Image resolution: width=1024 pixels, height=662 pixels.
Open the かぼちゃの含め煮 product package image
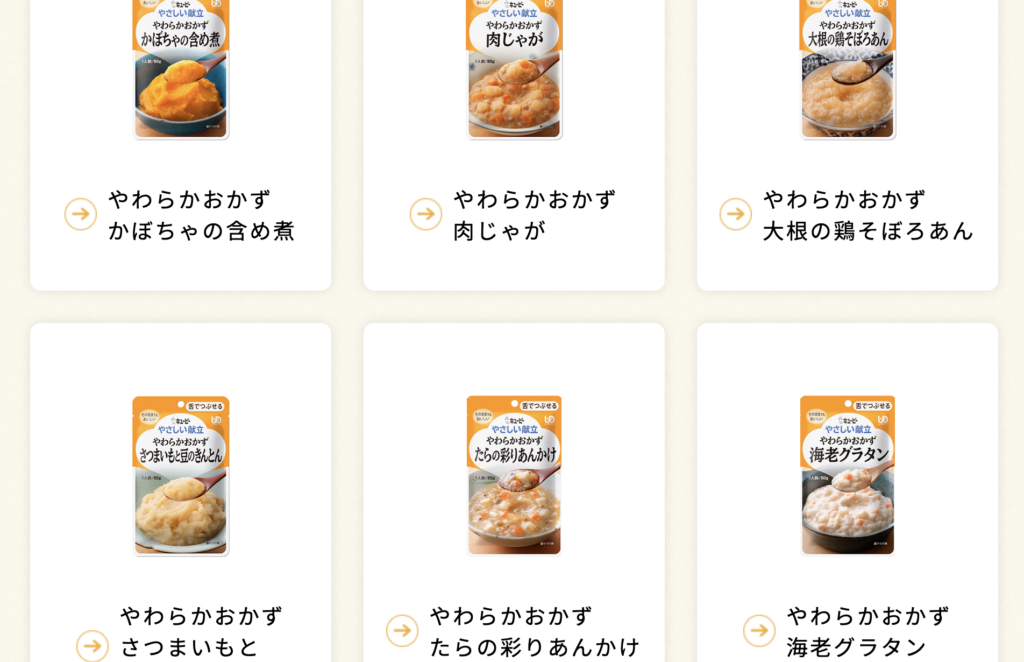181,69
